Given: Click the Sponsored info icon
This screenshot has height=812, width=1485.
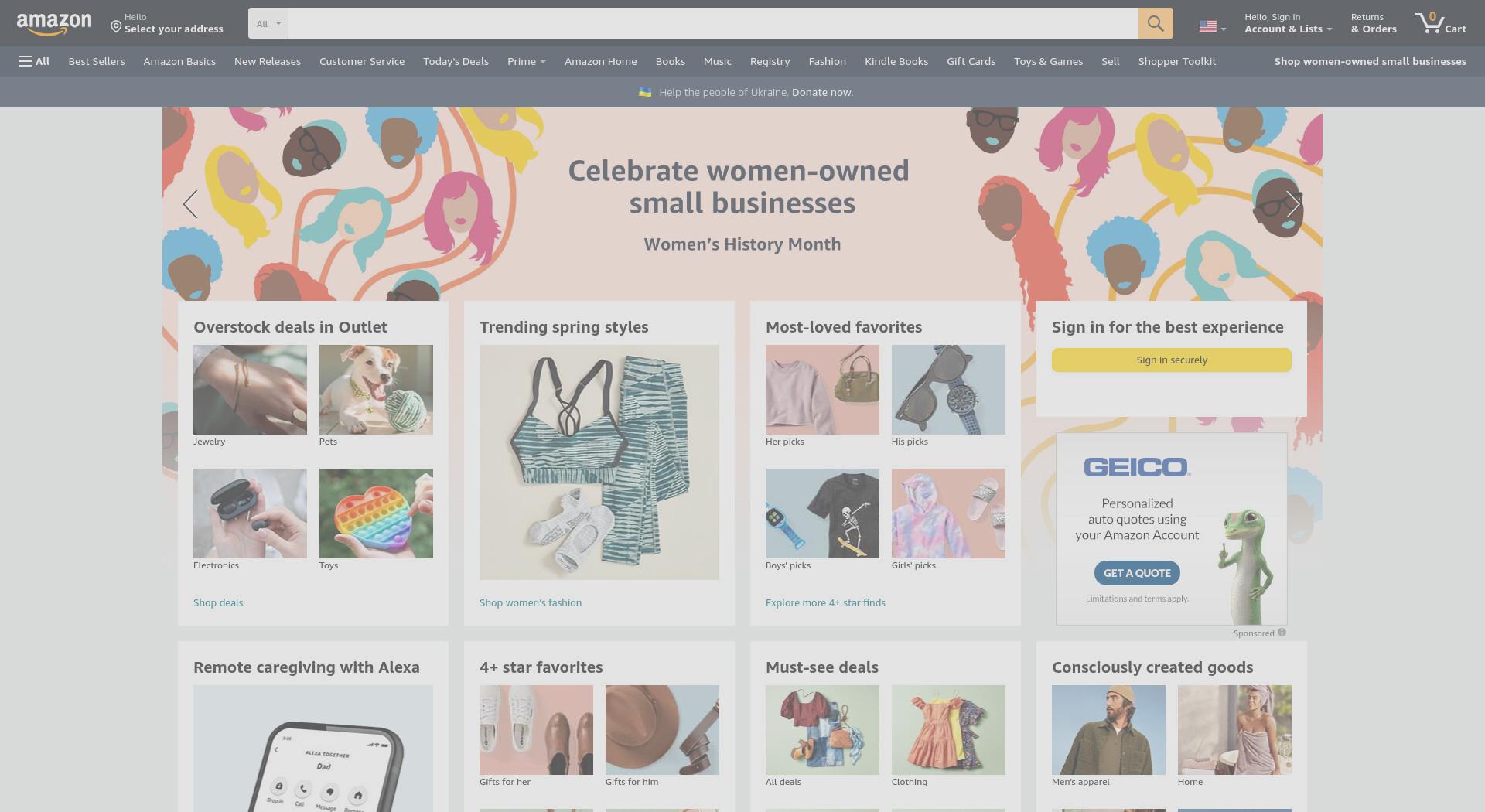Looking at the screenshot, I should coord(1282,633).
